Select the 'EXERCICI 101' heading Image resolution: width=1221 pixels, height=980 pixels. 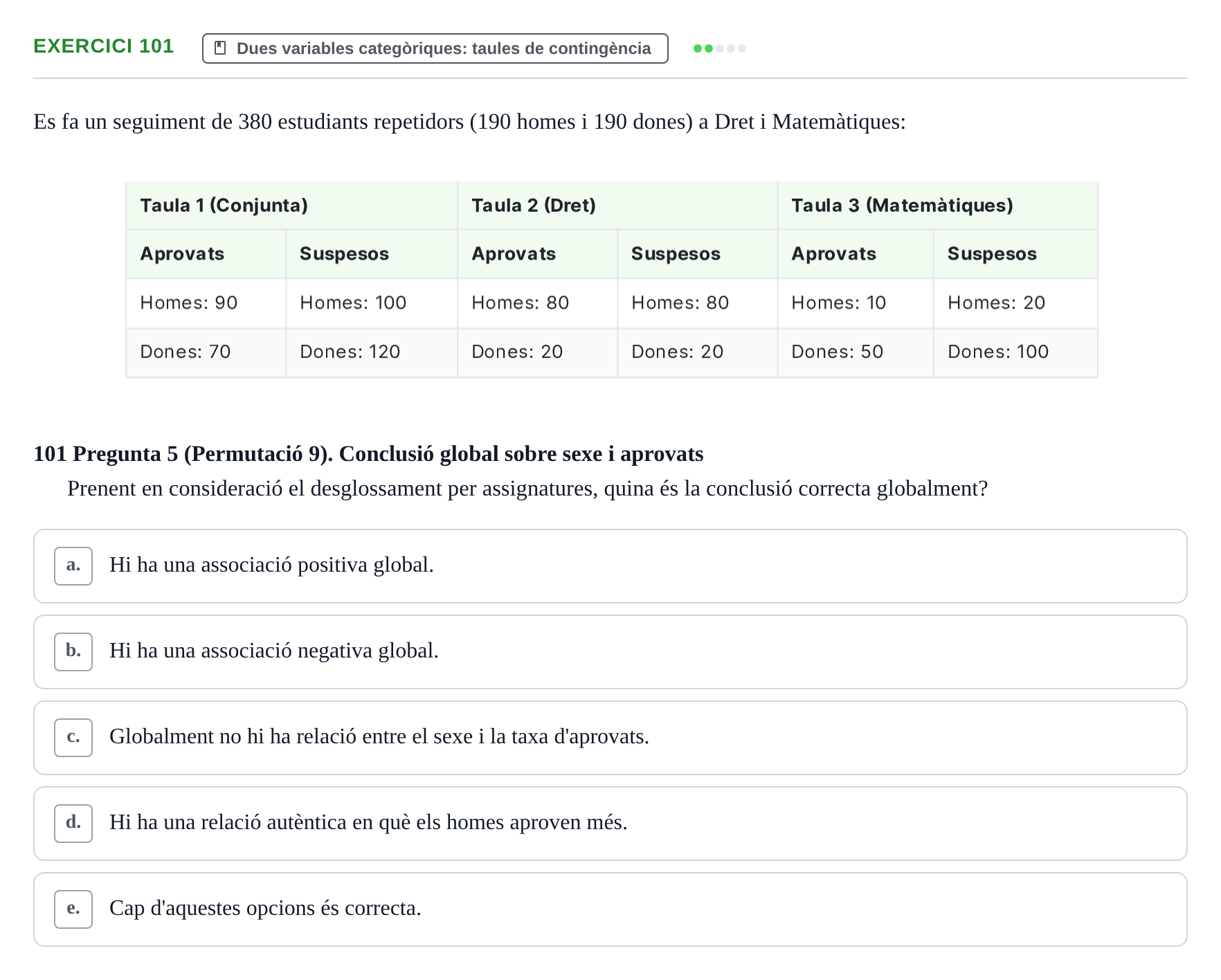[104, 46]
